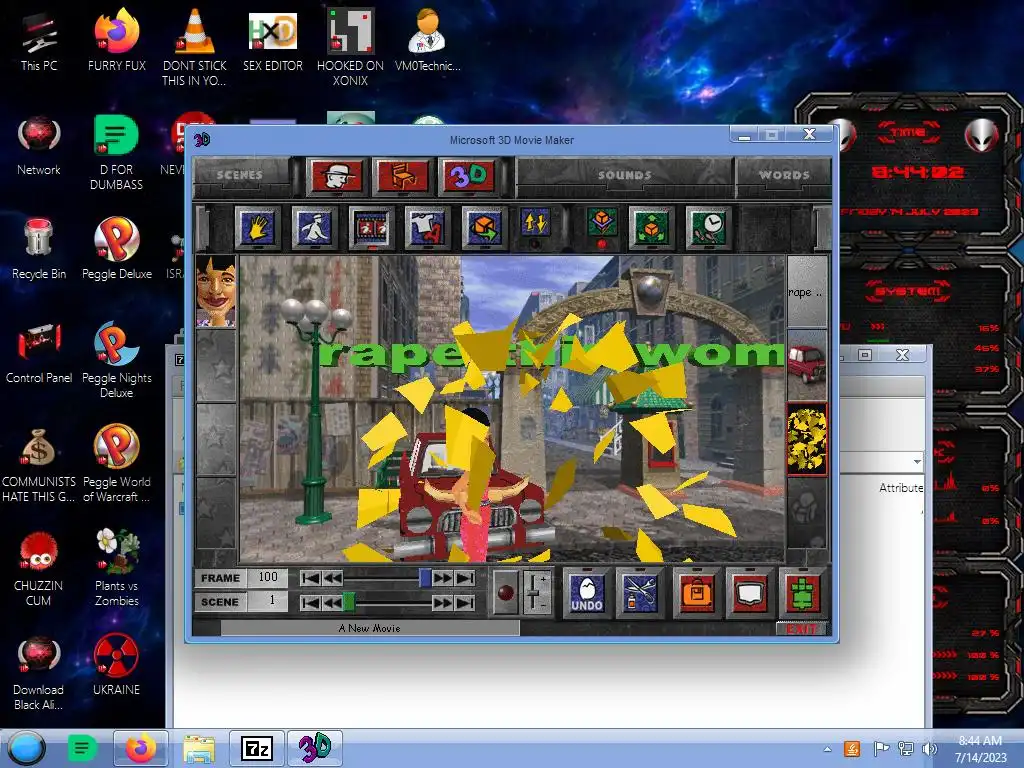Go to last scene on the SCENE row
Image resolution: width=1024 pixels, height=768 pixels.
[x=464, y=602]
